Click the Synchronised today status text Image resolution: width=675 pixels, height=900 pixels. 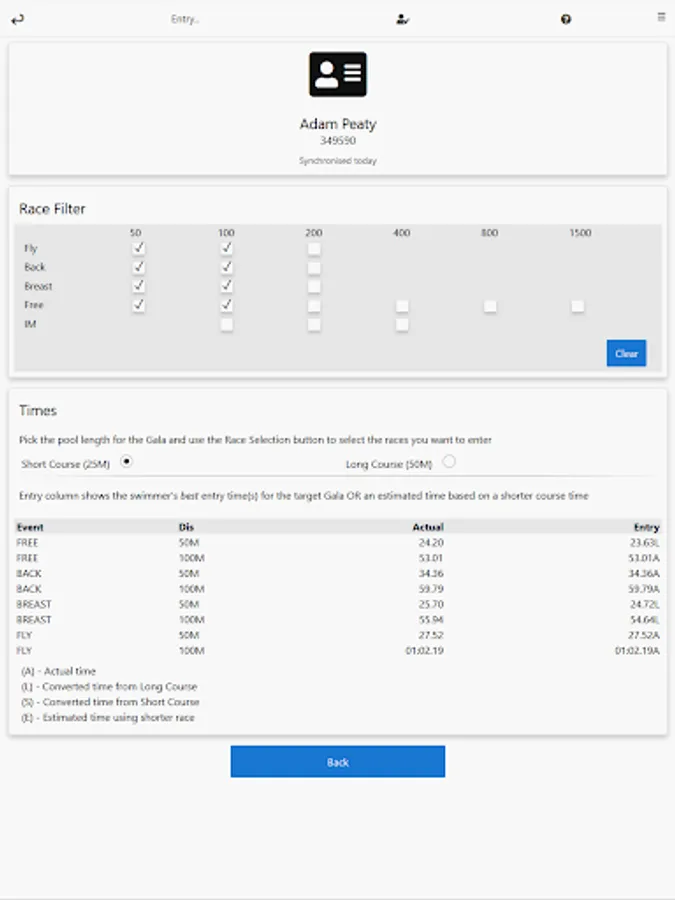[x=338, y=161]
